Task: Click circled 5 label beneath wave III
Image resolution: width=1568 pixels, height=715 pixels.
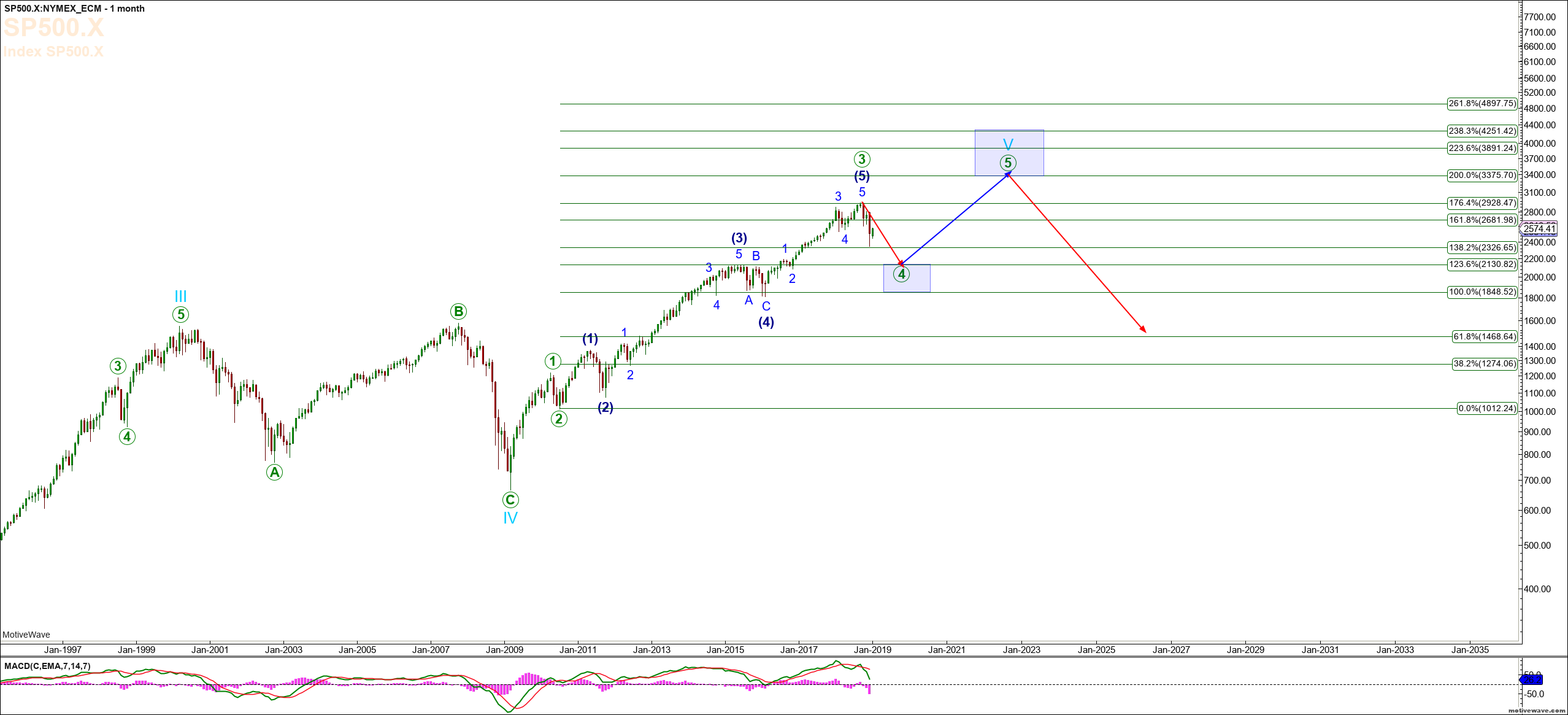Action: tap(180, 315)
